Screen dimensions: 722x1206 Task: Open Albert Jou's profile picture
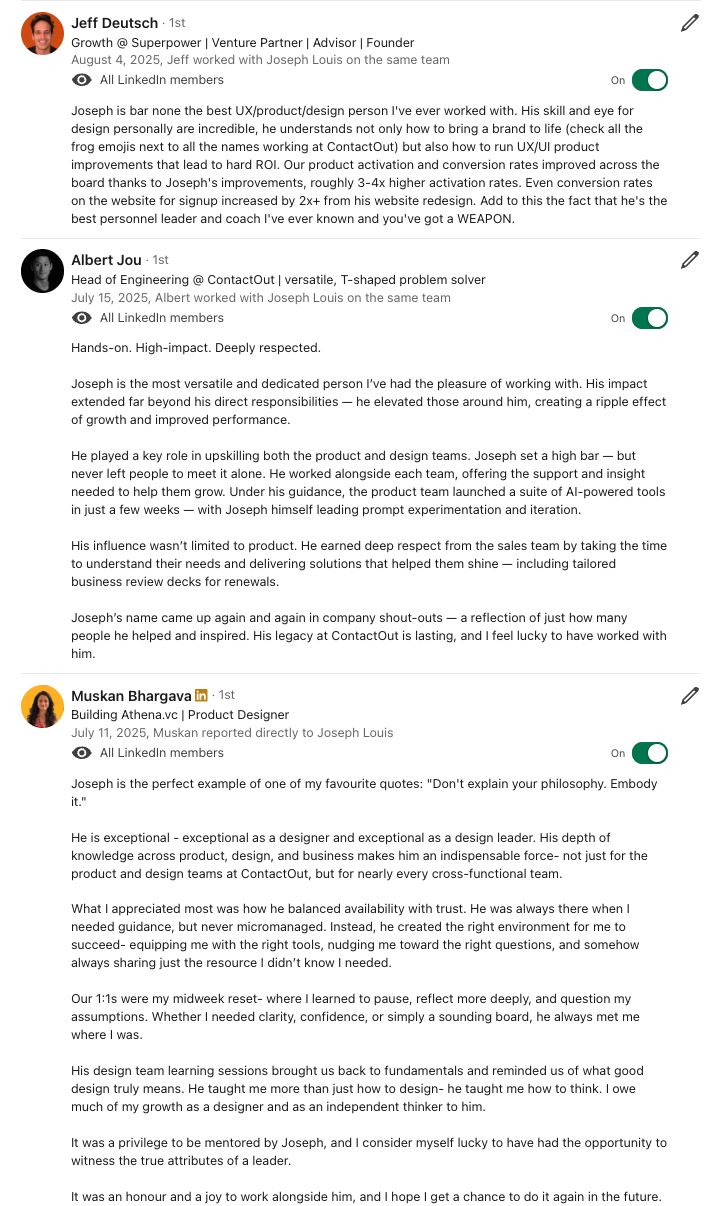pyautogui.click(x=42, y=271)
